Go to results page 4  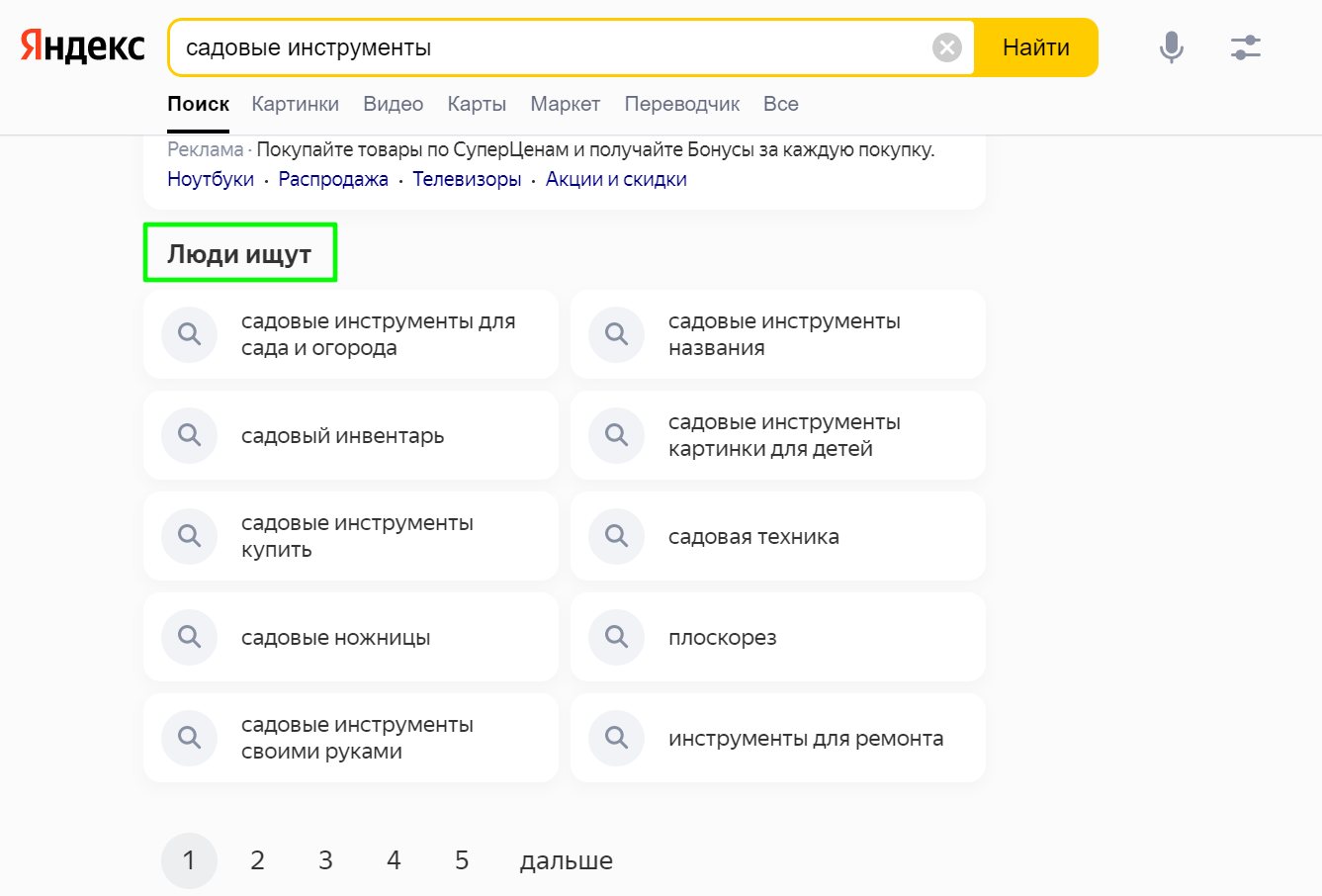(x=394, y=860)
